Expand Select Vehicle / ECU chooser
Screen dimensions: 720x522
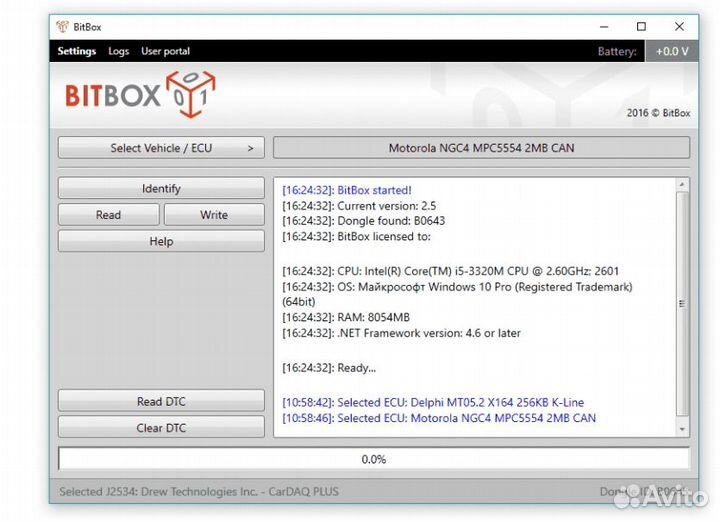click(x=161, y=148)
